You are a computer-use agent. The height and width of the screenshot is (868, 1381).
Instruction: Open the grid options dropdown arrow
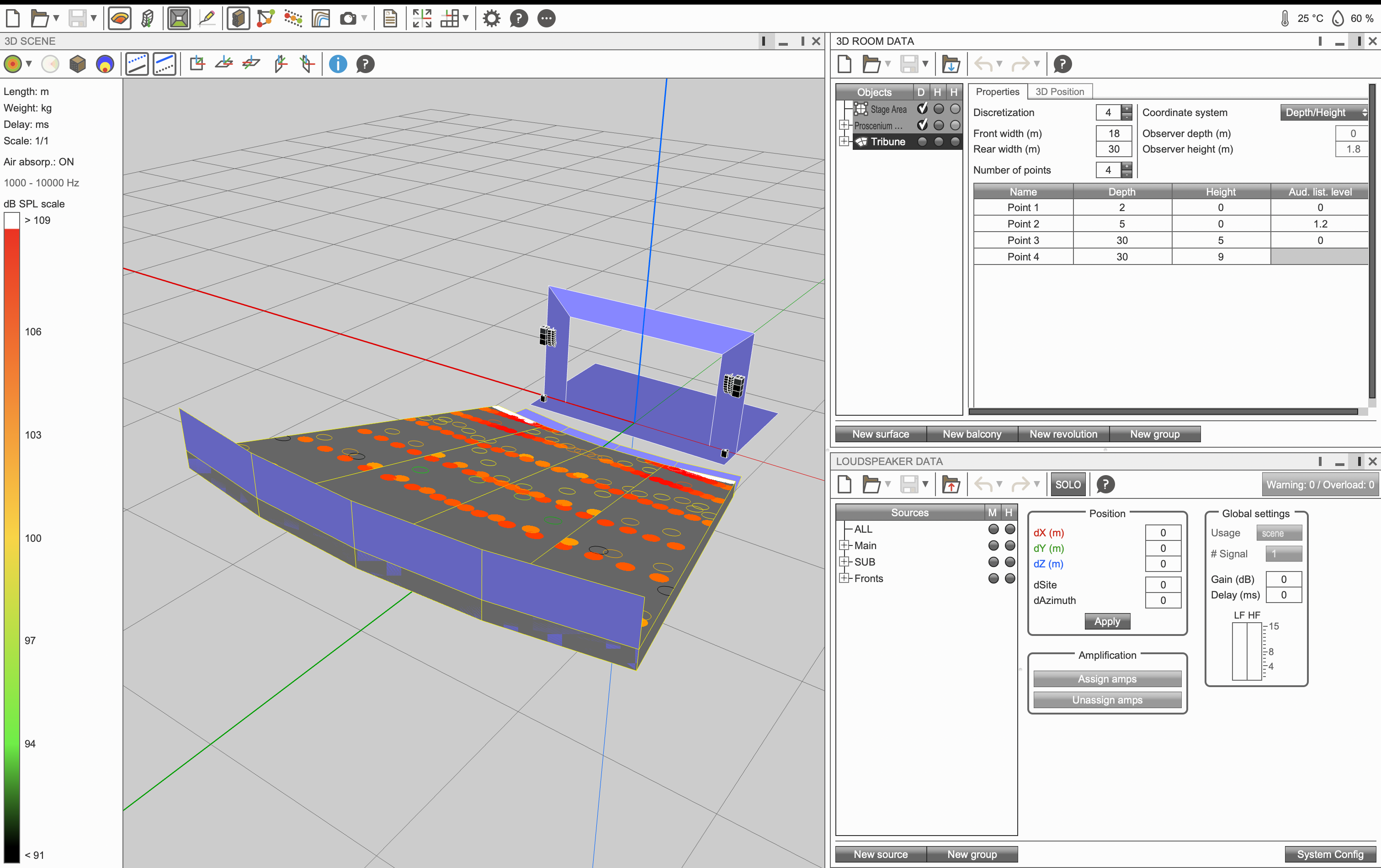[x=465, y=18]
